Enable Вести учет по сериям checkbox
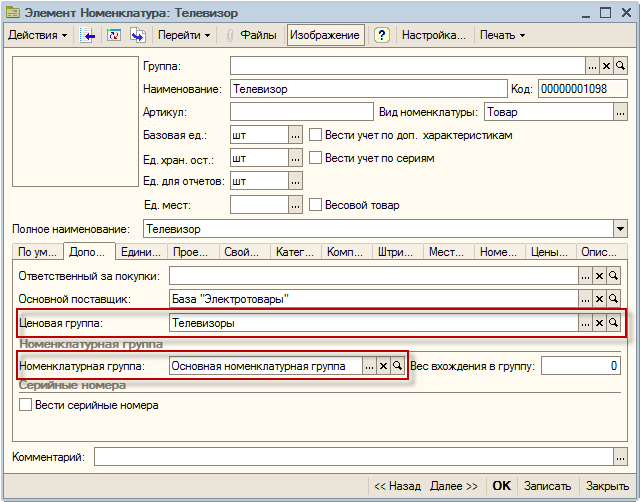This screenshot has width=640, height=502. coord(315,158)
